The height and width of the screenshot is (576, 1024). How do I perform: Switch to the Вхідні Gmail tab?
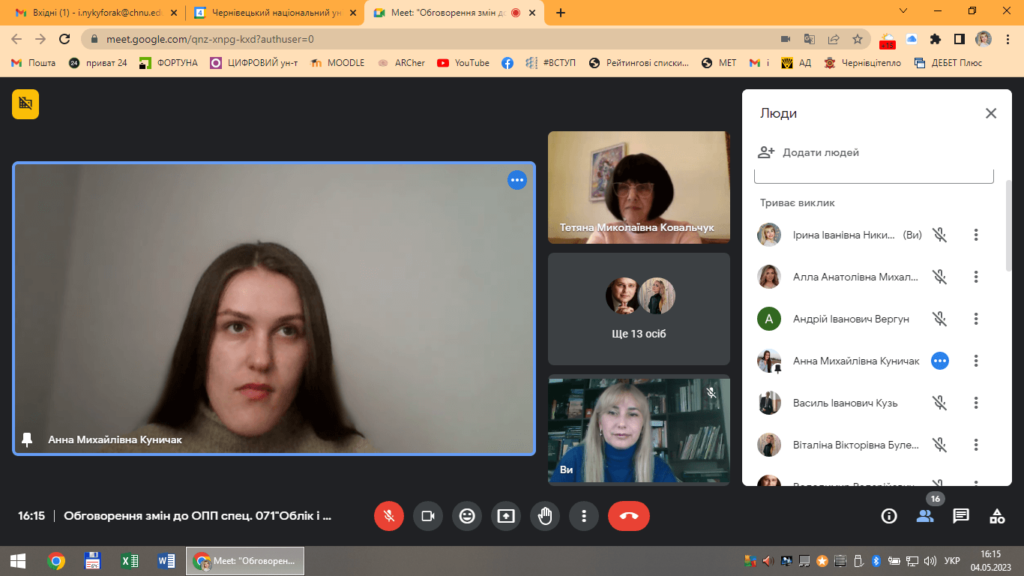96,12
